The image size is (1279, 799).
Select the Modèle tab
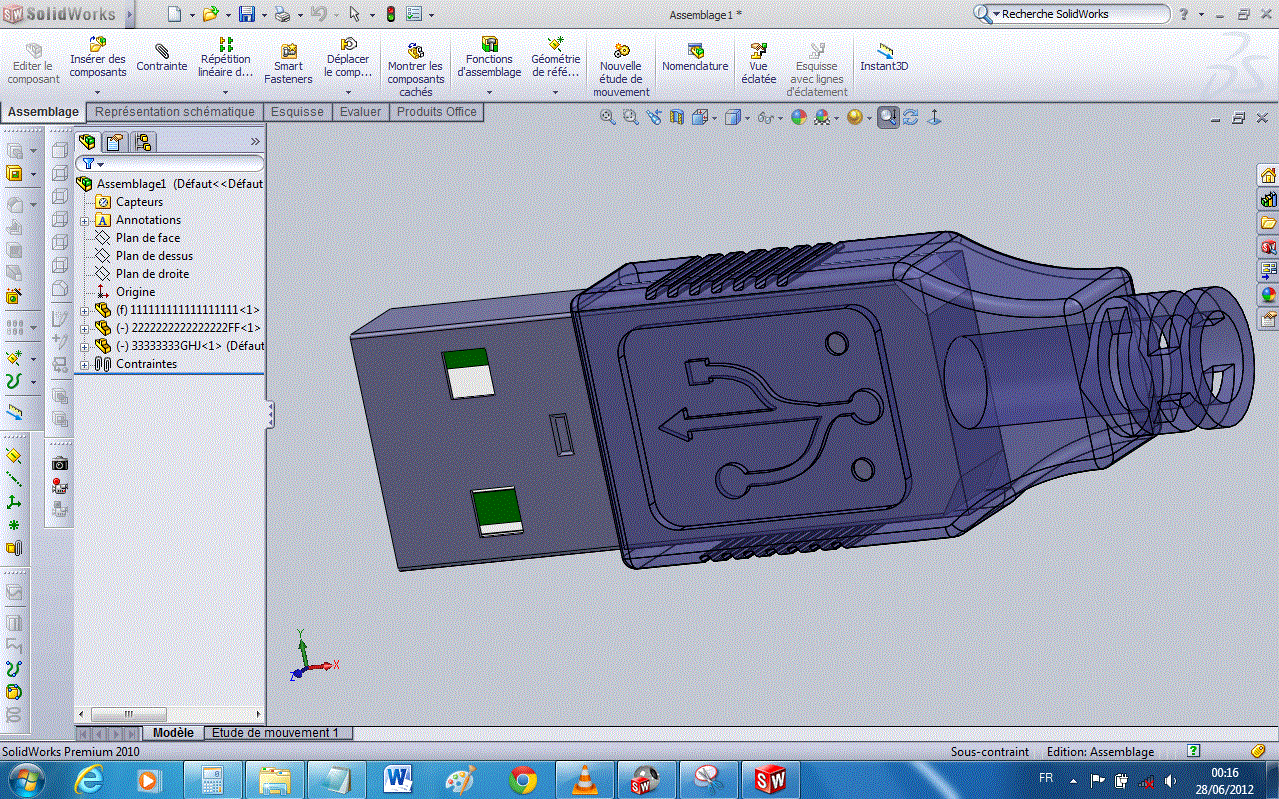pyautogui.click(x=173, y=733)
